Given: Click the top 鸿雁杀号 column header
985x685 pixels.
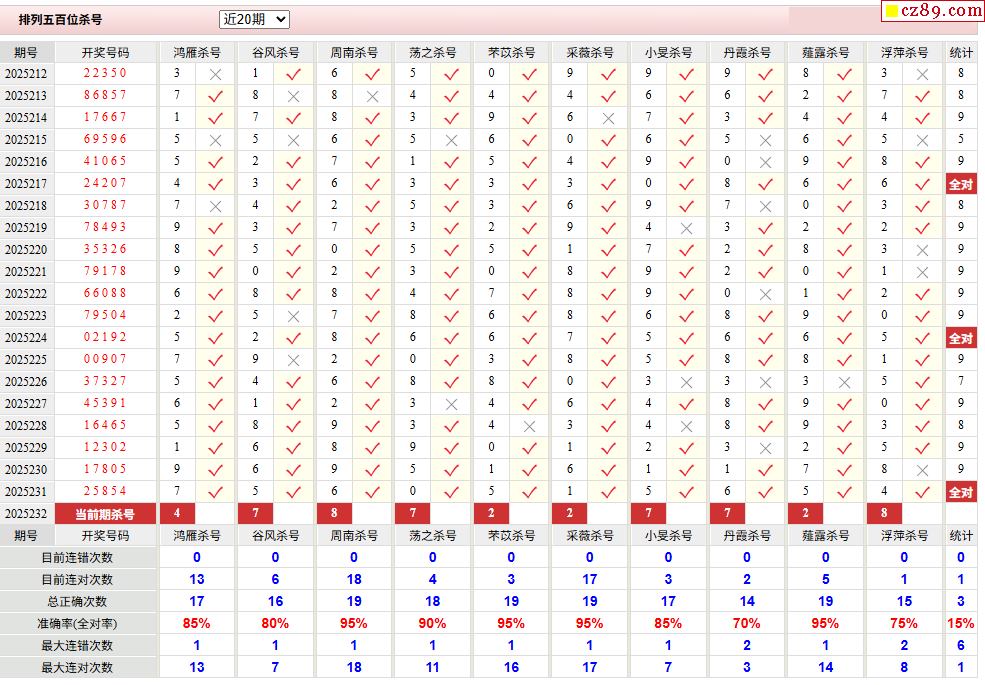Looking at the screenshot, I should coord(197,53).
